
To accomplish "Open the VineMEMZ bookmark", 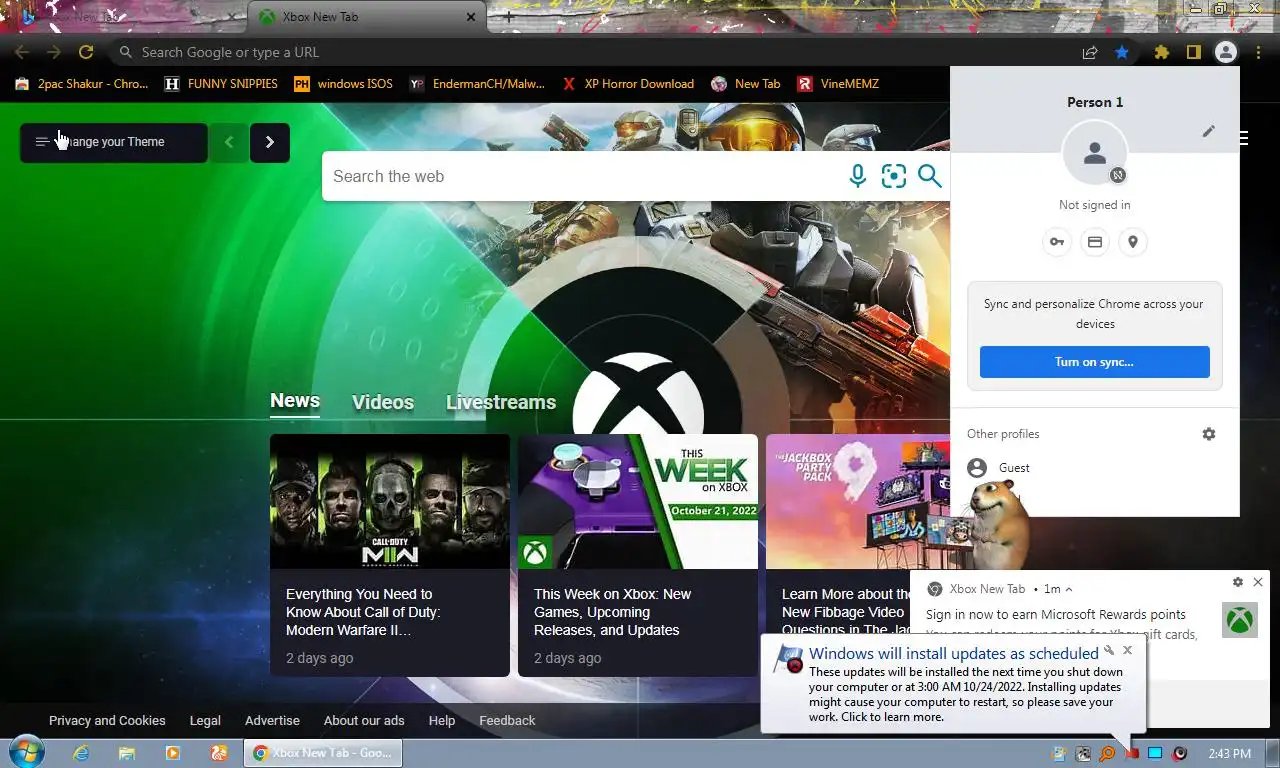I will pos(838,84).
